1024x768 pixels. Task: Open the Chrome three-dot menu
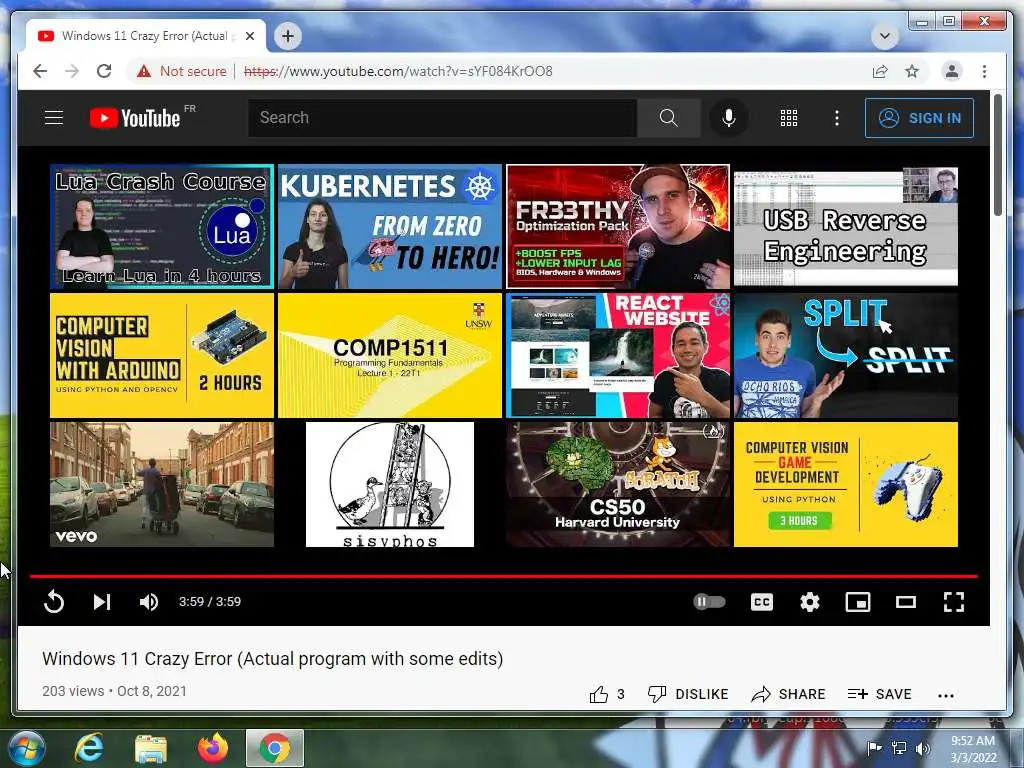tap(984, 71)
